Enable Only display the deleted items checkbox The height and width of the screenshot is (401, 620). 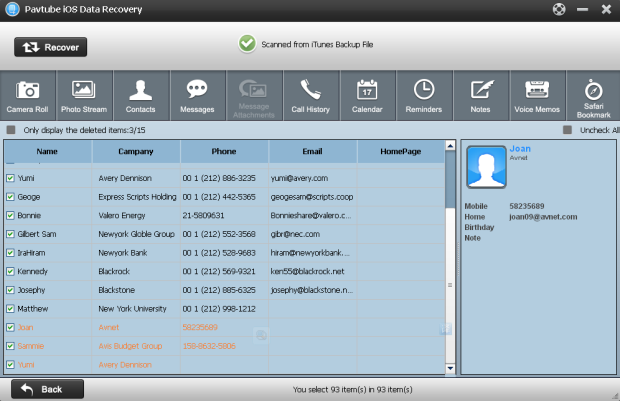click(11, 130)
